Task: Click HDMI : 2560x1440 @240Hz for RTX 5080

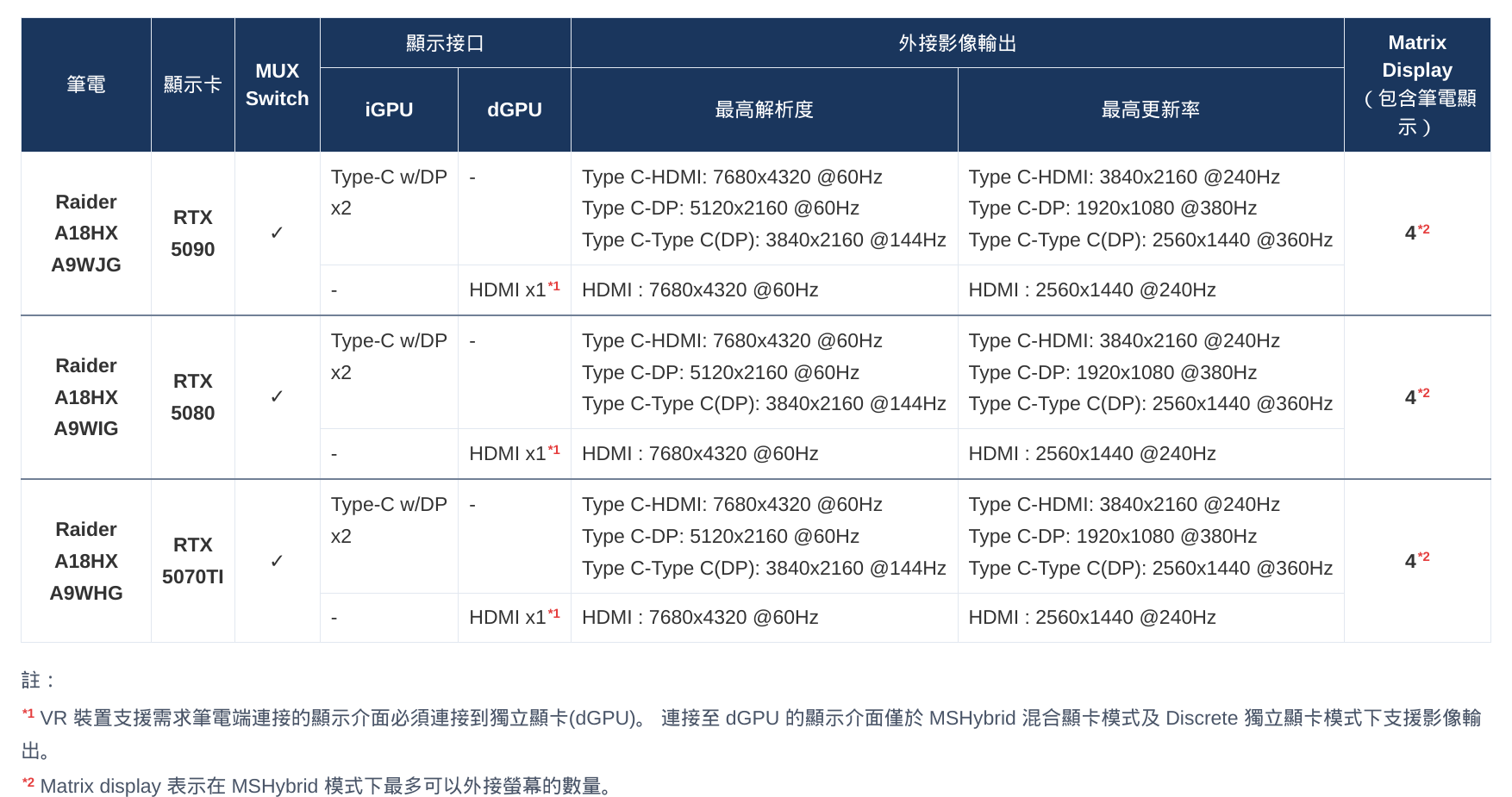Action: click(1092, 453)
